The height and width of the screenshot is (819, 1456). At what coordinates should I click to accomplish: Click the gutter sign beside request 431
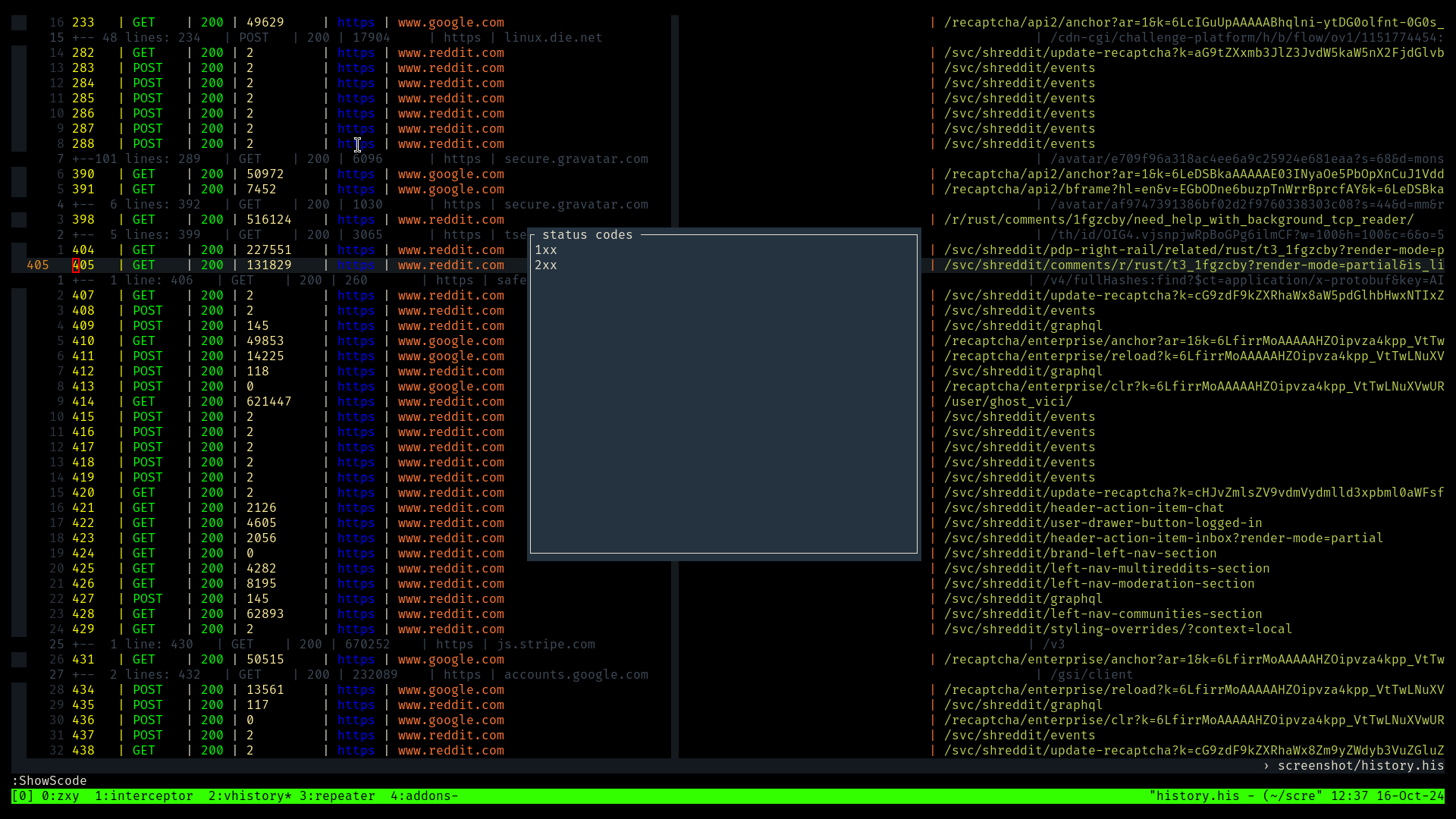pos(18,659)
